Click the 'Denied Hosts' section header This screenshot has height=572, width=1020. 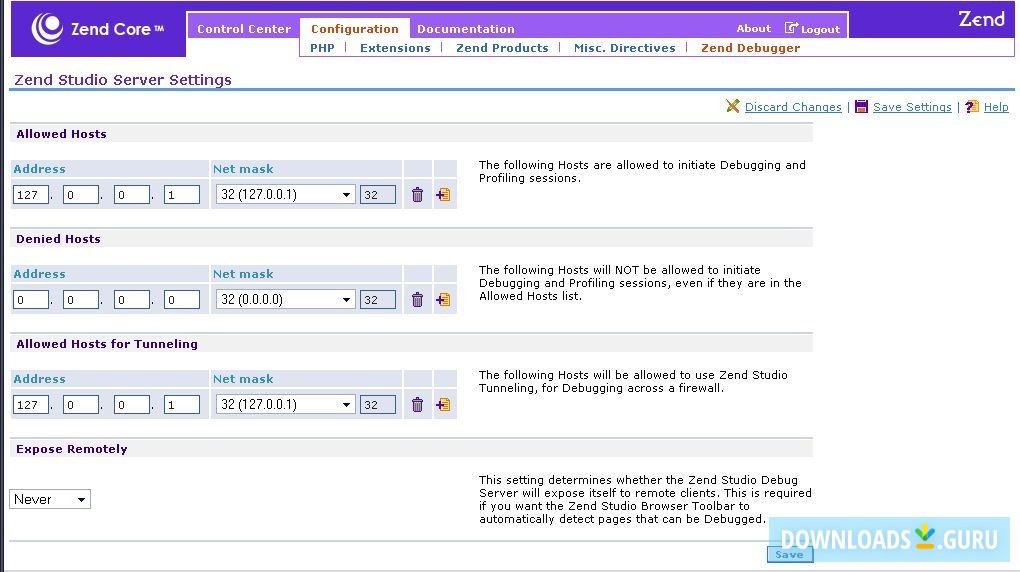click(59, 239)
